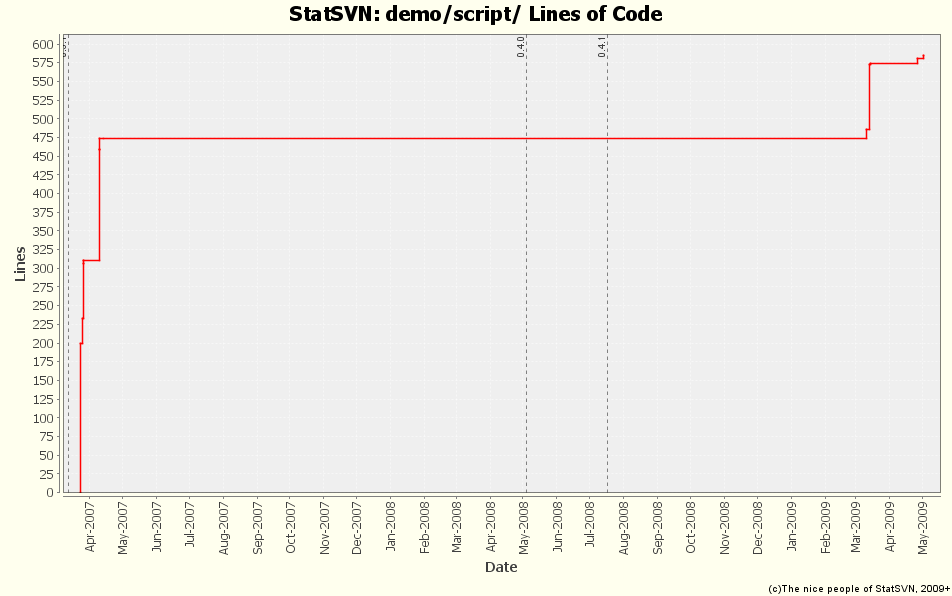The image size is (952, 596).
Task: Select the Sep-2007 date tick label
Action: point(257,527)
